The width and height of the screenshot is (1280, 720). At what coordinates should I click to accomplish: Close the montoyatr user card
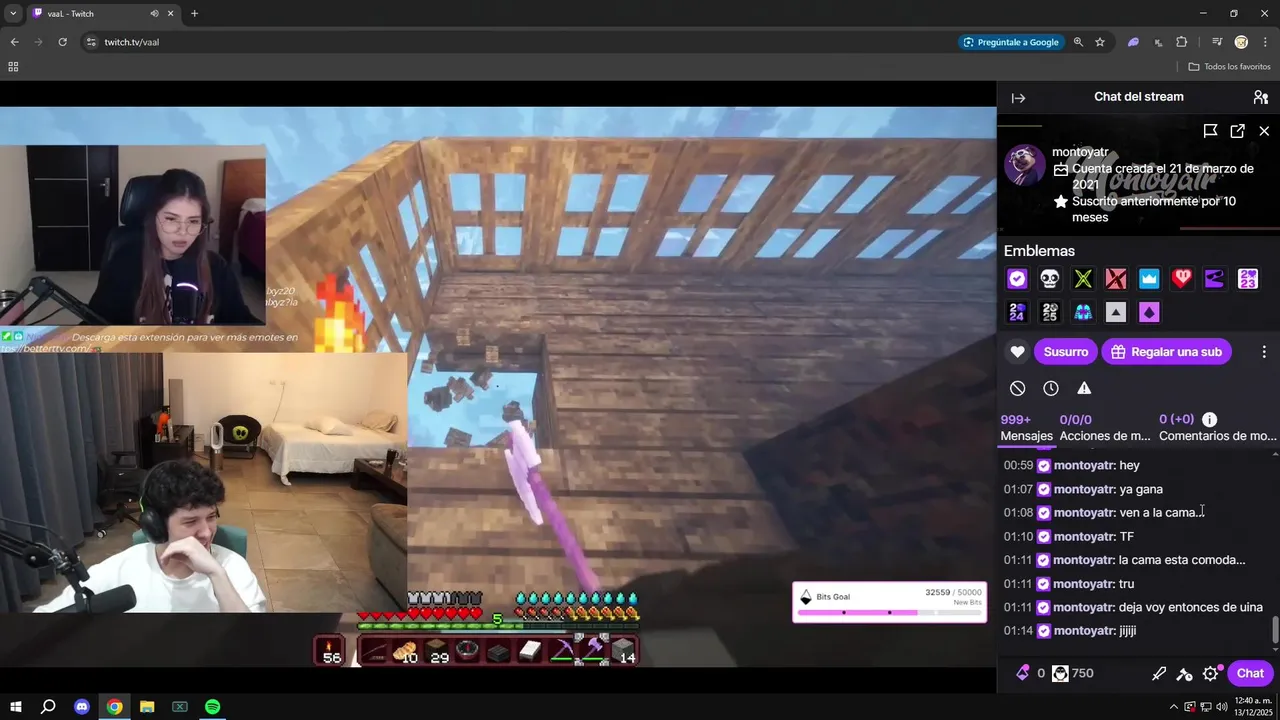tap(1264, 131)
